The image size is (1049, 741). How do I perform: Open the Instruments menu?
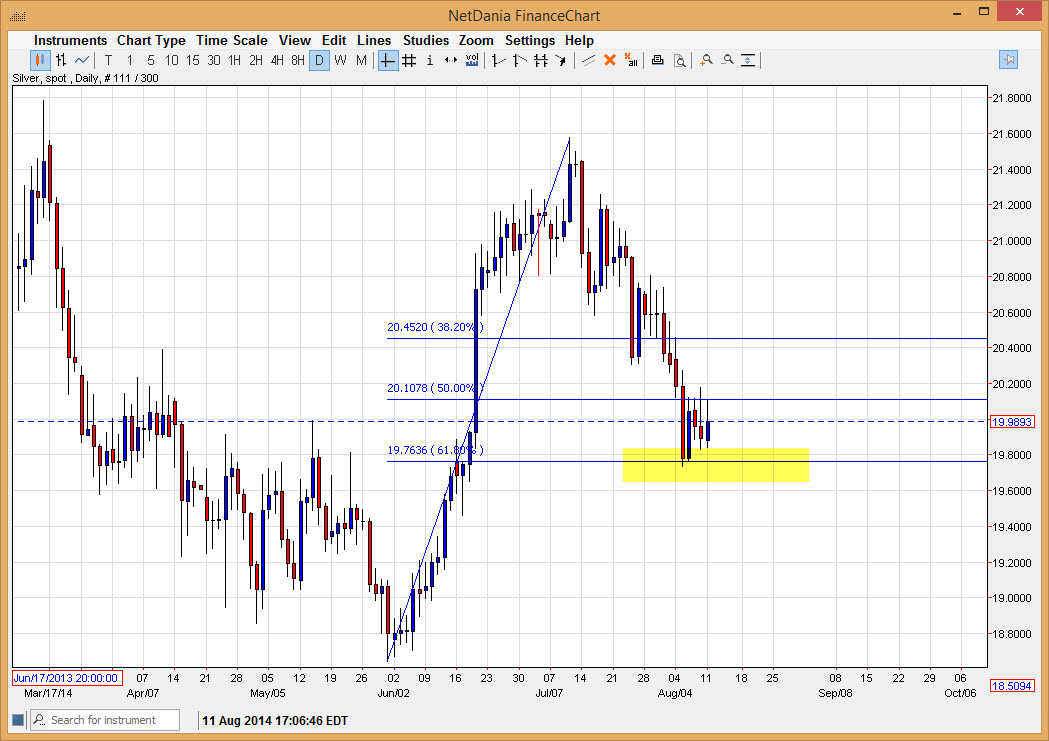[70, 40]
